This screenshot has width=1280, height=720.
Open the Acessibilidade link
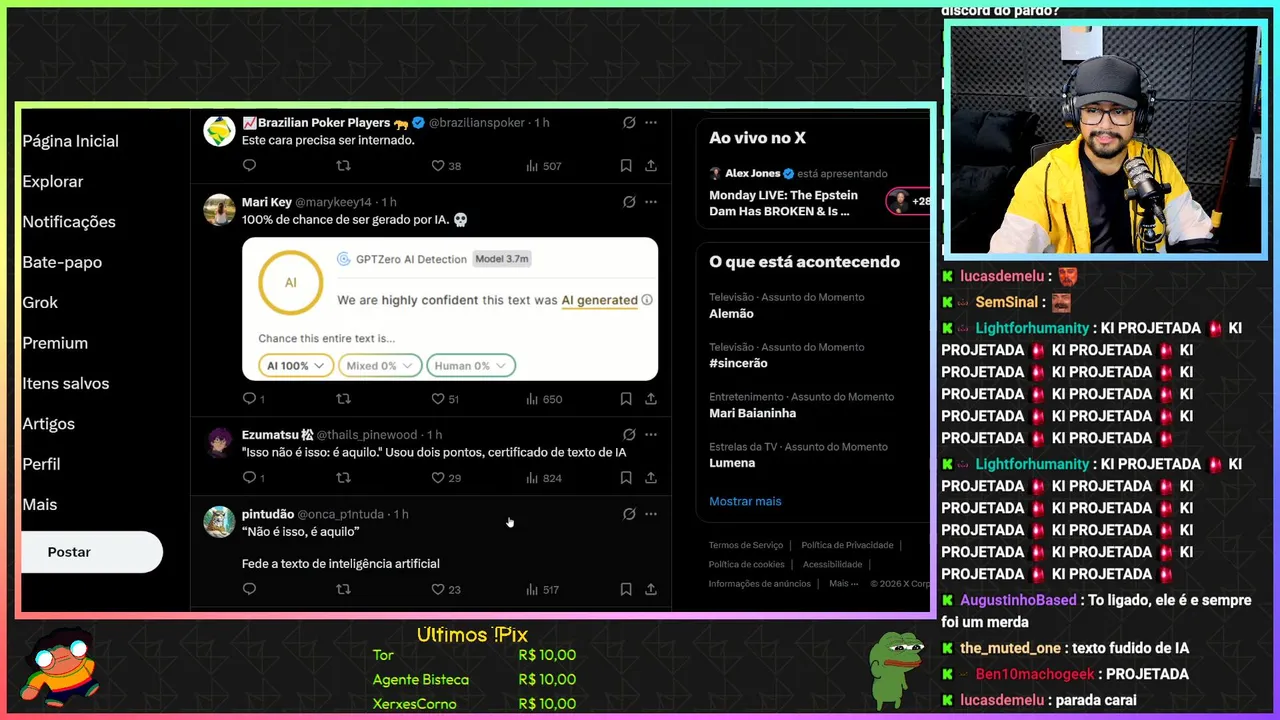pyautogui.click(x=832, y=564)
